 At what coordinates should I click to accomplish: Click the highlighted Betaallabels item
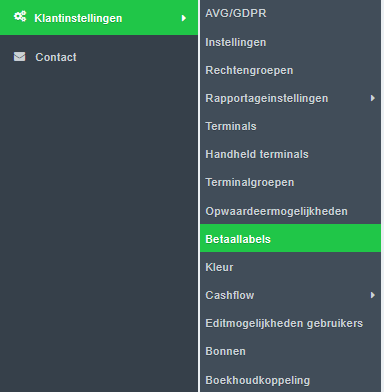point(290,238)
